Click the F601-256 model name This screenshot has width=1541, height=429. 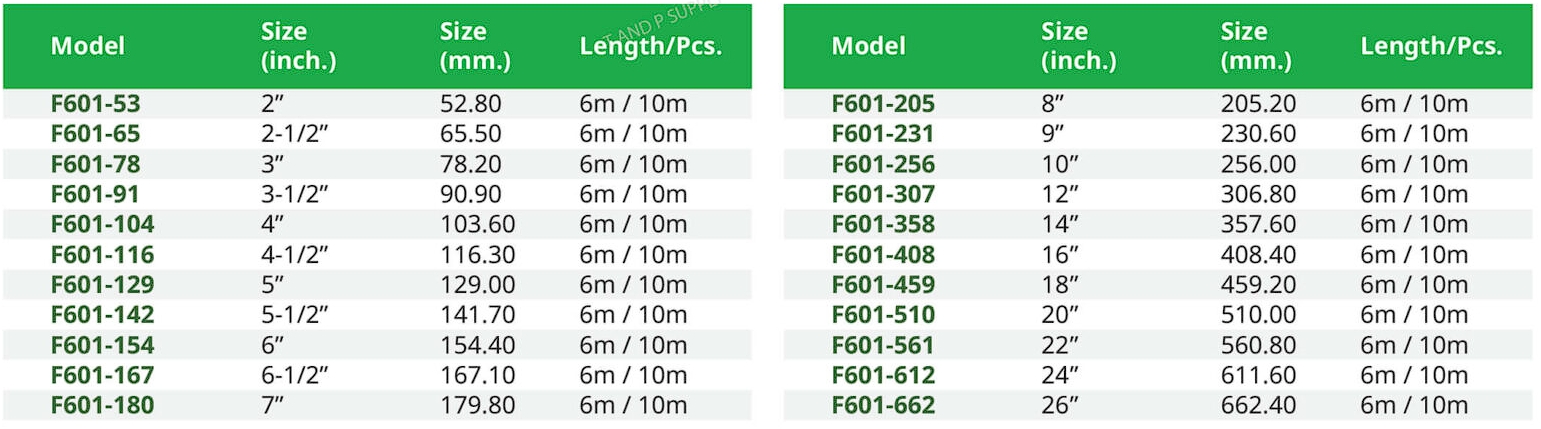(x=883, y=164)
